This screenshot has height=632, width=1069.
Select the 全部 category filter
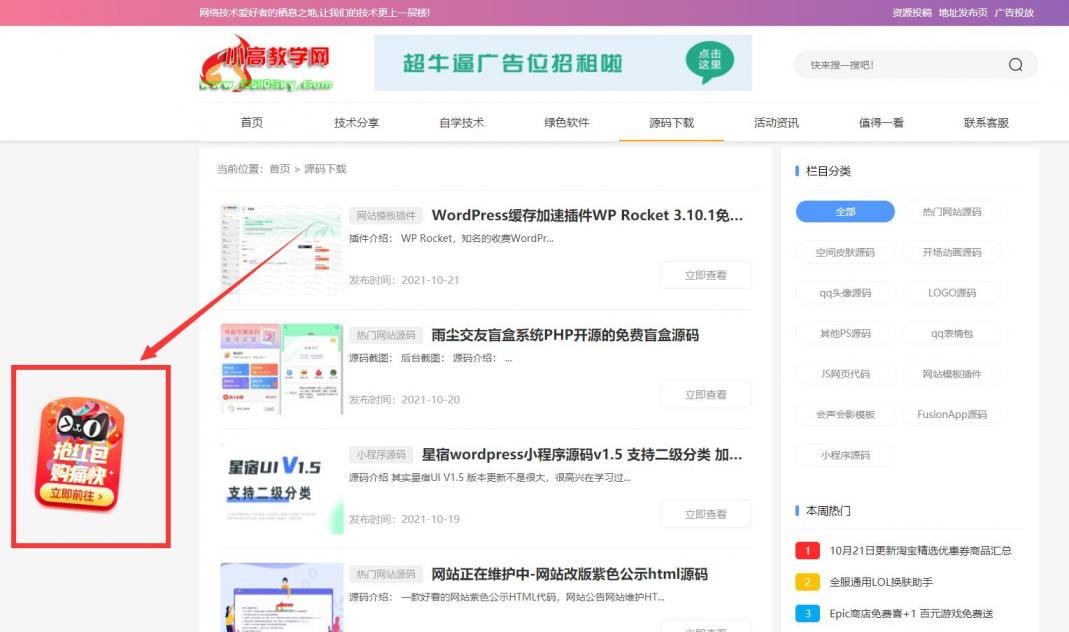[844, 211]
